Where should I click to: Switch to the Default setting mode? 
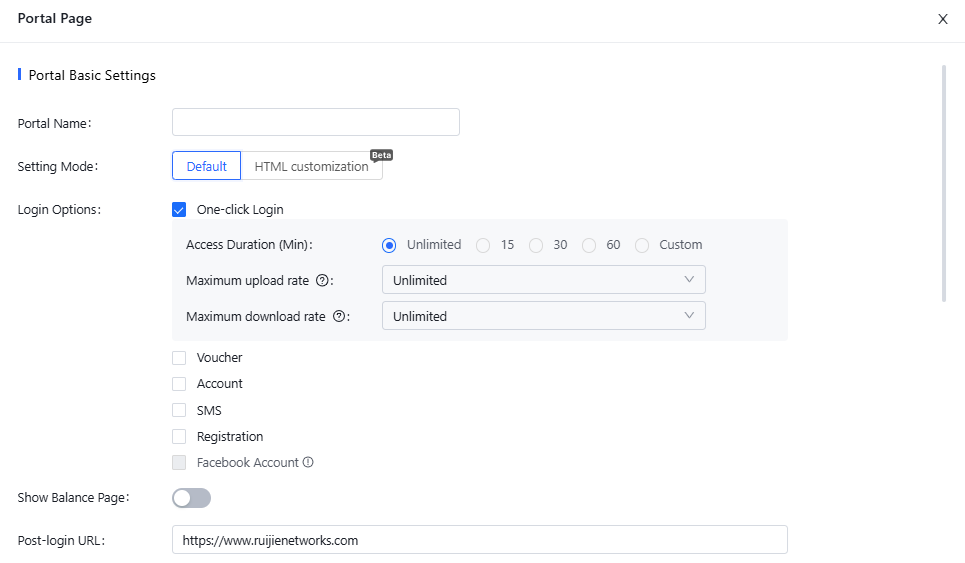coord(206,166)
